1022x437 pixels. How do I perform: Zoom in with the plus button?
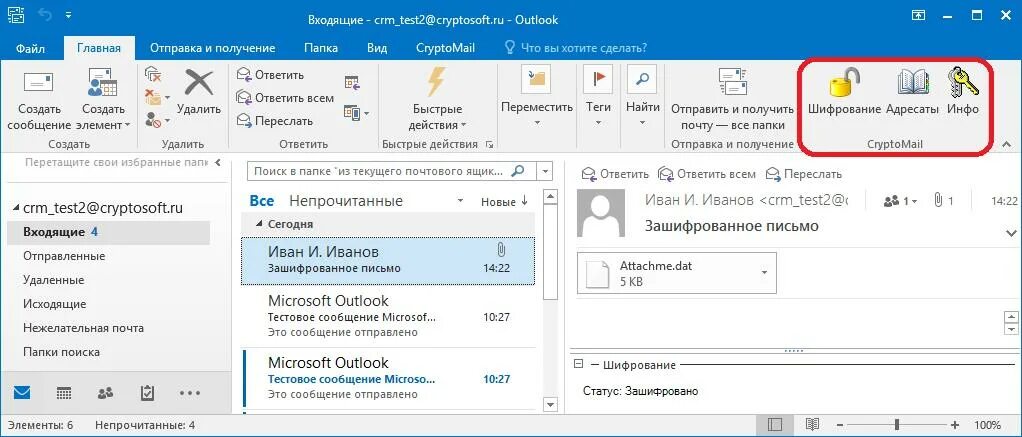(955, 425)
